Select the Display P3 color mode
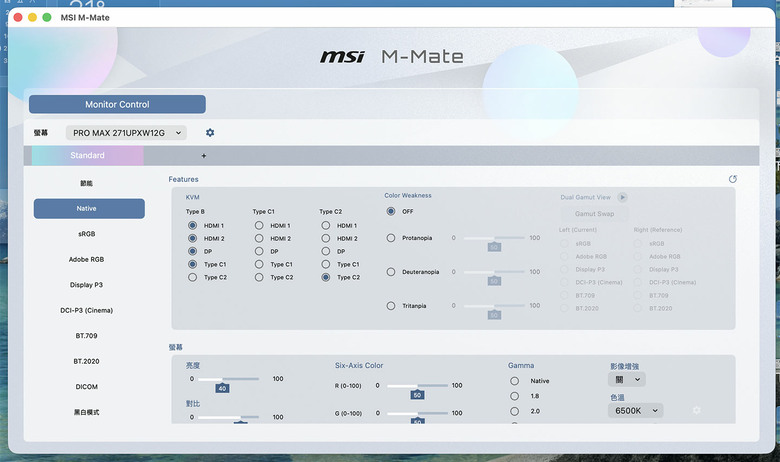 pos(87,285)
